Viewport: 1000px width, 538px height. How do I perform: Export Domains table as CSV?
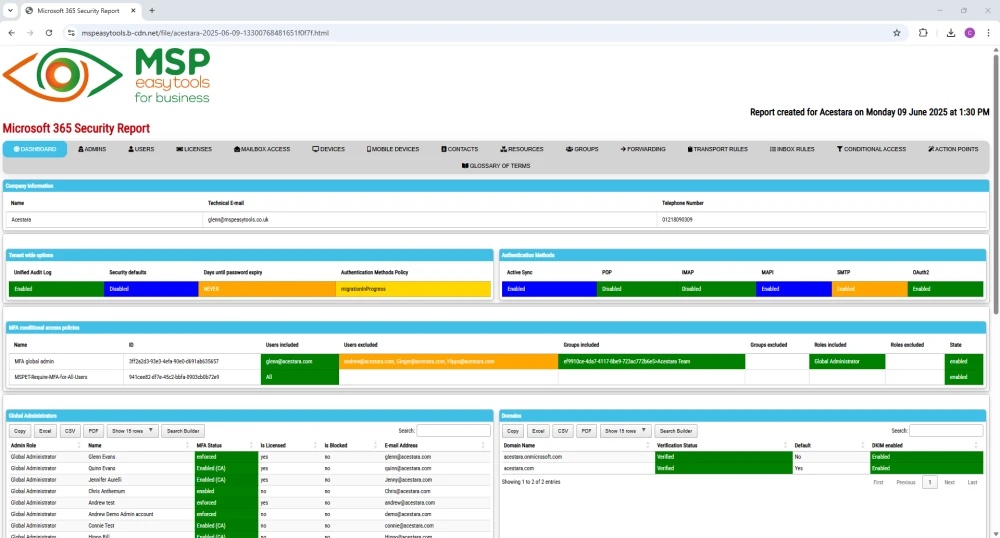(x=563, y=431)
